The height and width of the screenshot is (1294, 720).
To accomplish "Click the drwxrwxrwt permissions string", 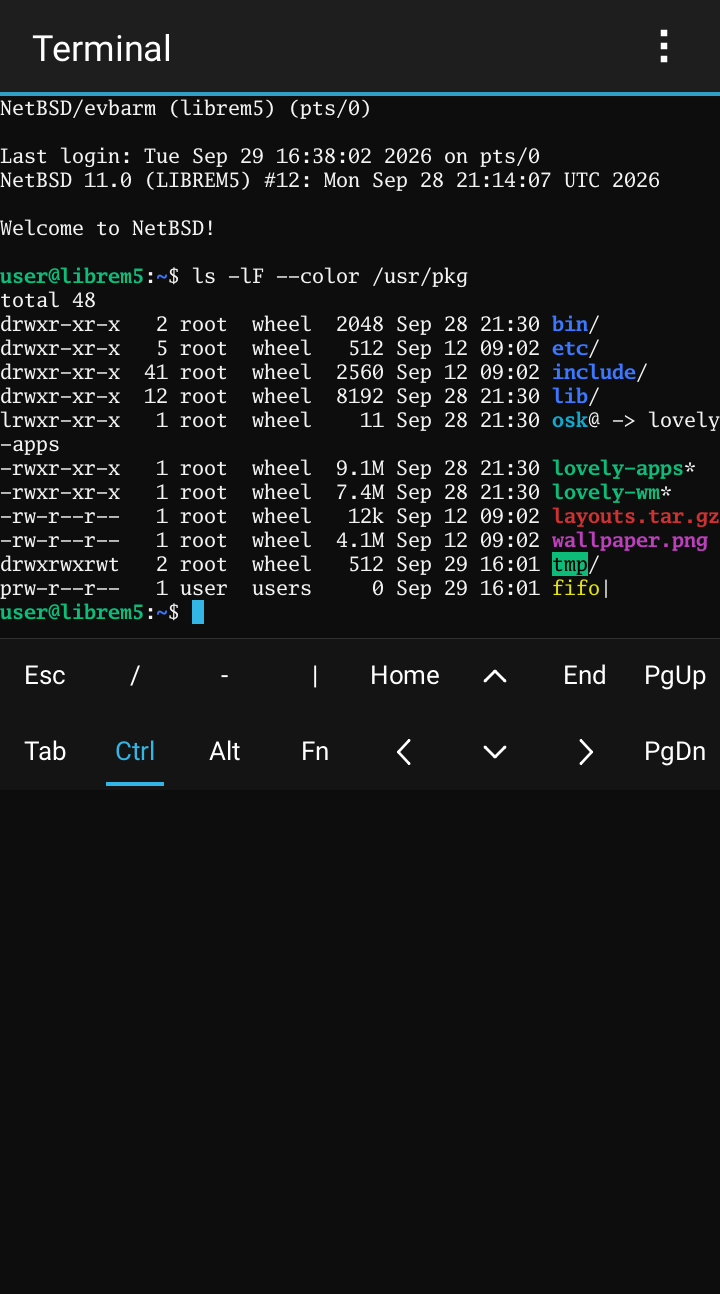I will point(60,564).
